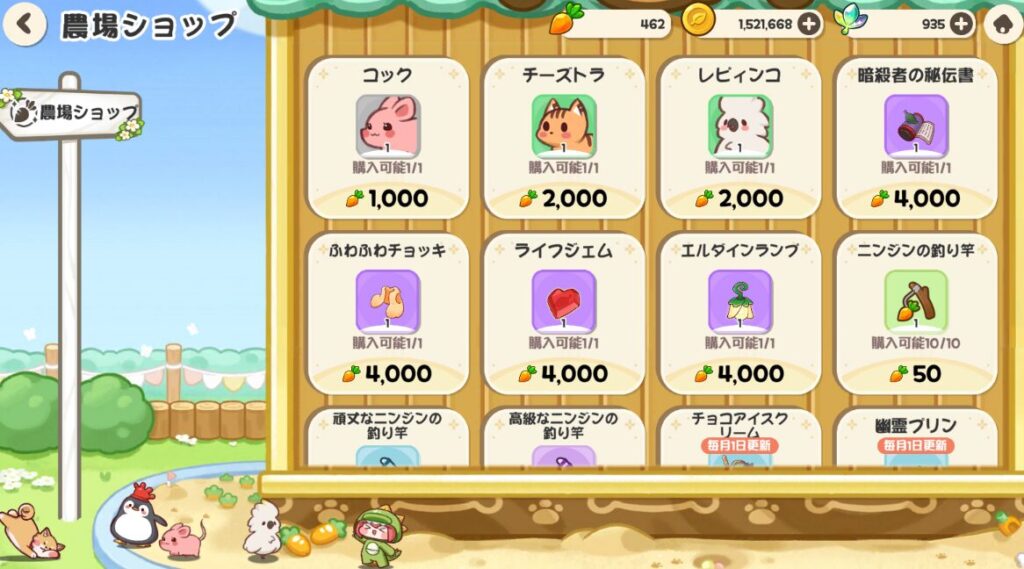
Task: Buy ニンジンの釣り竿 for 50 carrots
Action: click(916, 374)
